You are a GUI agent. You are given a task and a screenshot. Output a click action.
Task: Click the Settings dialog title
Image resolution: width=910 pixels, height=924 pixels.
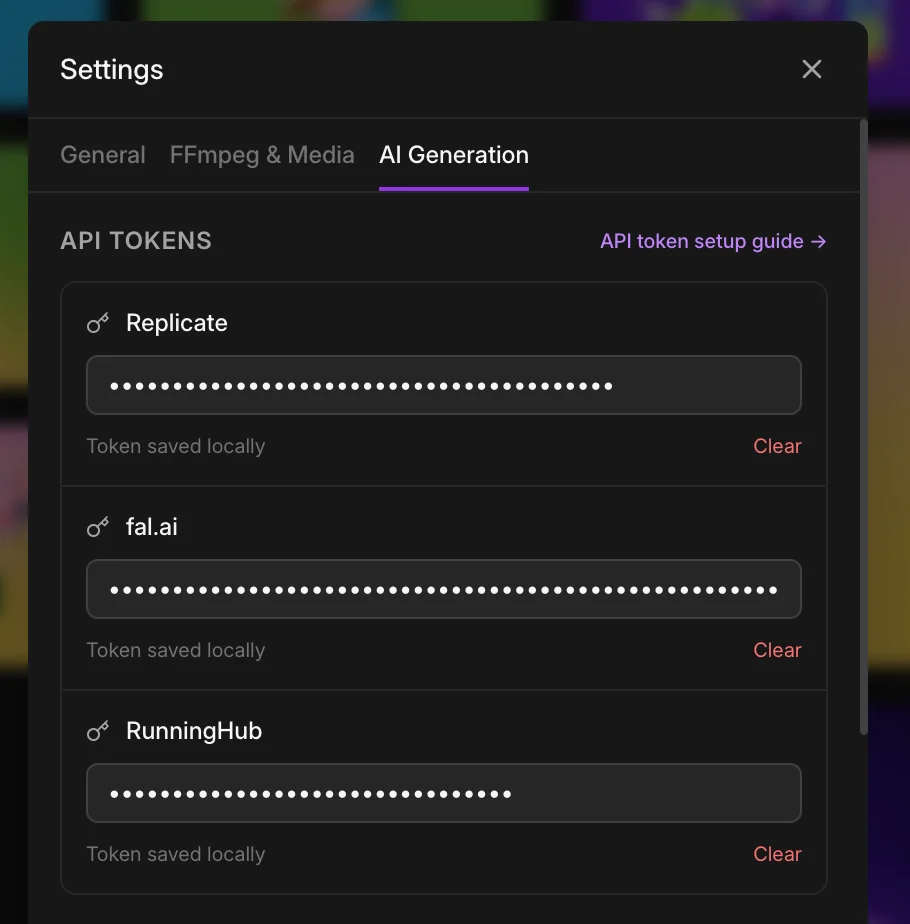[x=112, y=70]
